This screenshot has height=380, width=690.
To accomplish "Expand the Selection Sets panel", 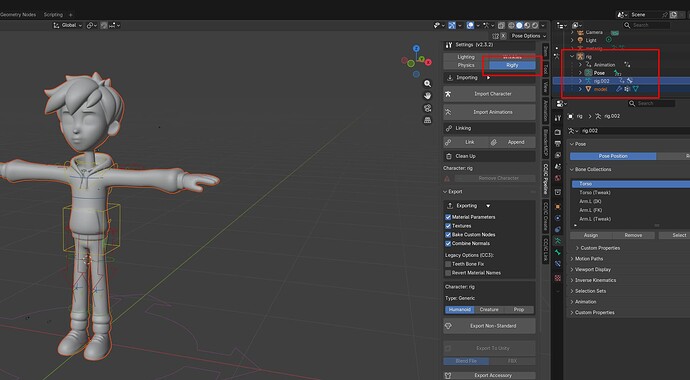I will tap(572, 291).
